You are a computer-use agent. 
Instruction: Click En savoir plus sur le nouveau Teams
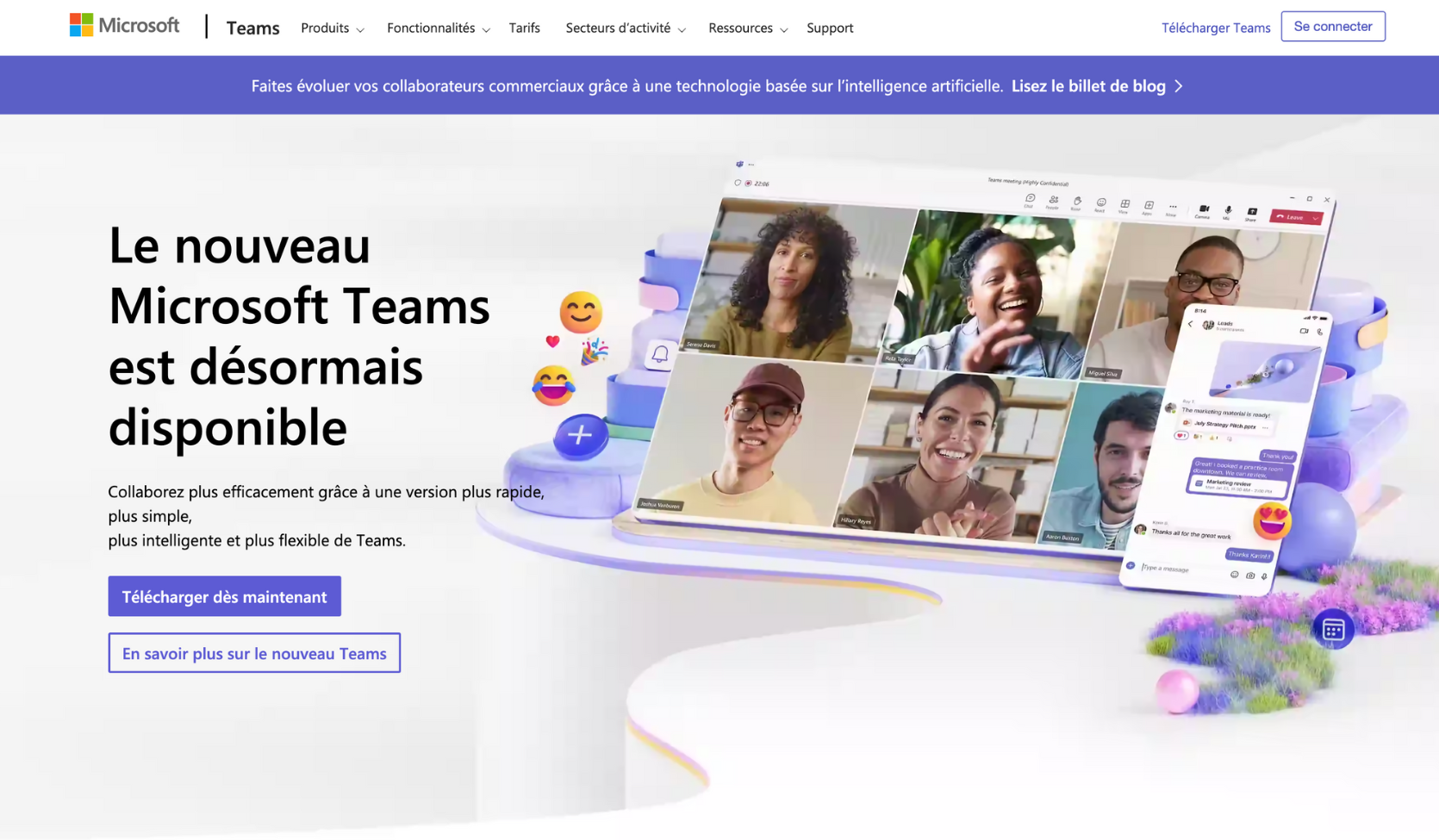click(254, 653)
